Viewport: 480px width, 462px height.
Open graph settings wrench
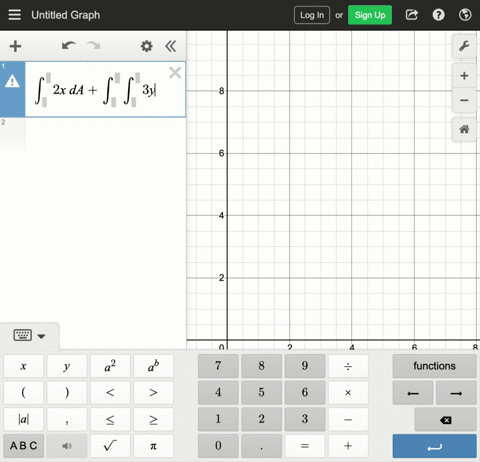tap(464, 46)
